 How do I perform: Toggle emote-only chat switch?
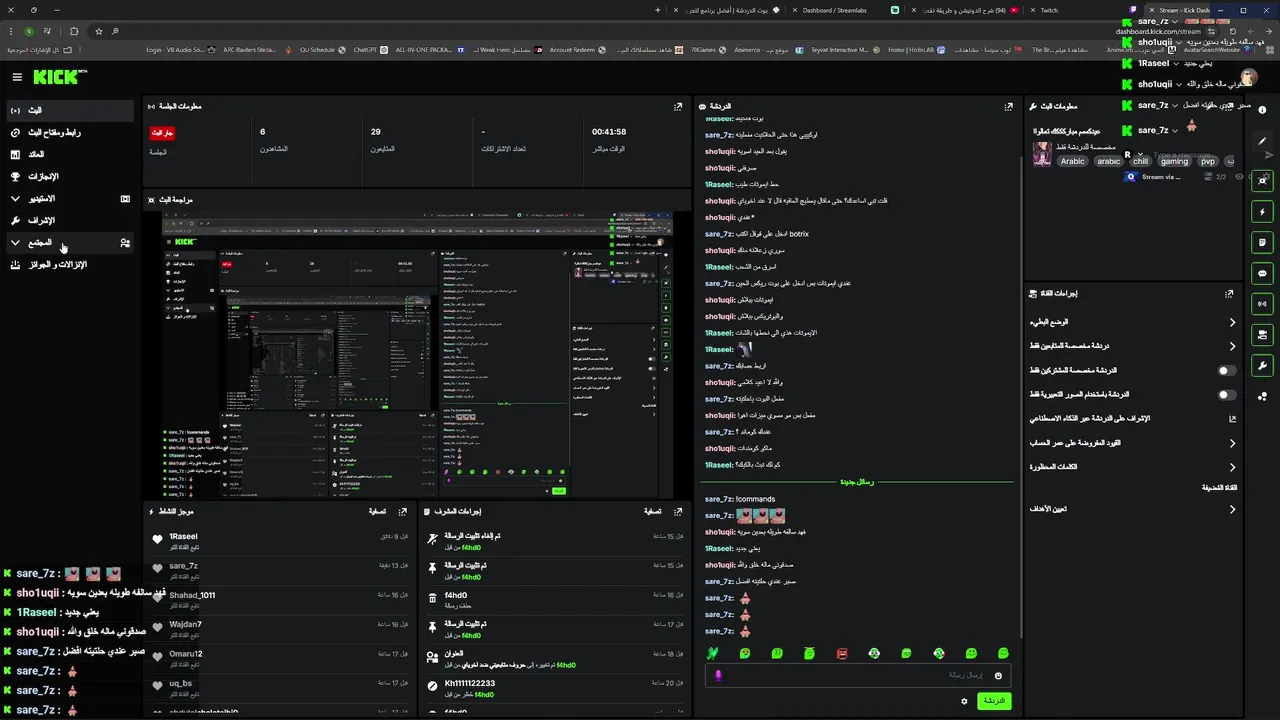tap(1226, 394)
